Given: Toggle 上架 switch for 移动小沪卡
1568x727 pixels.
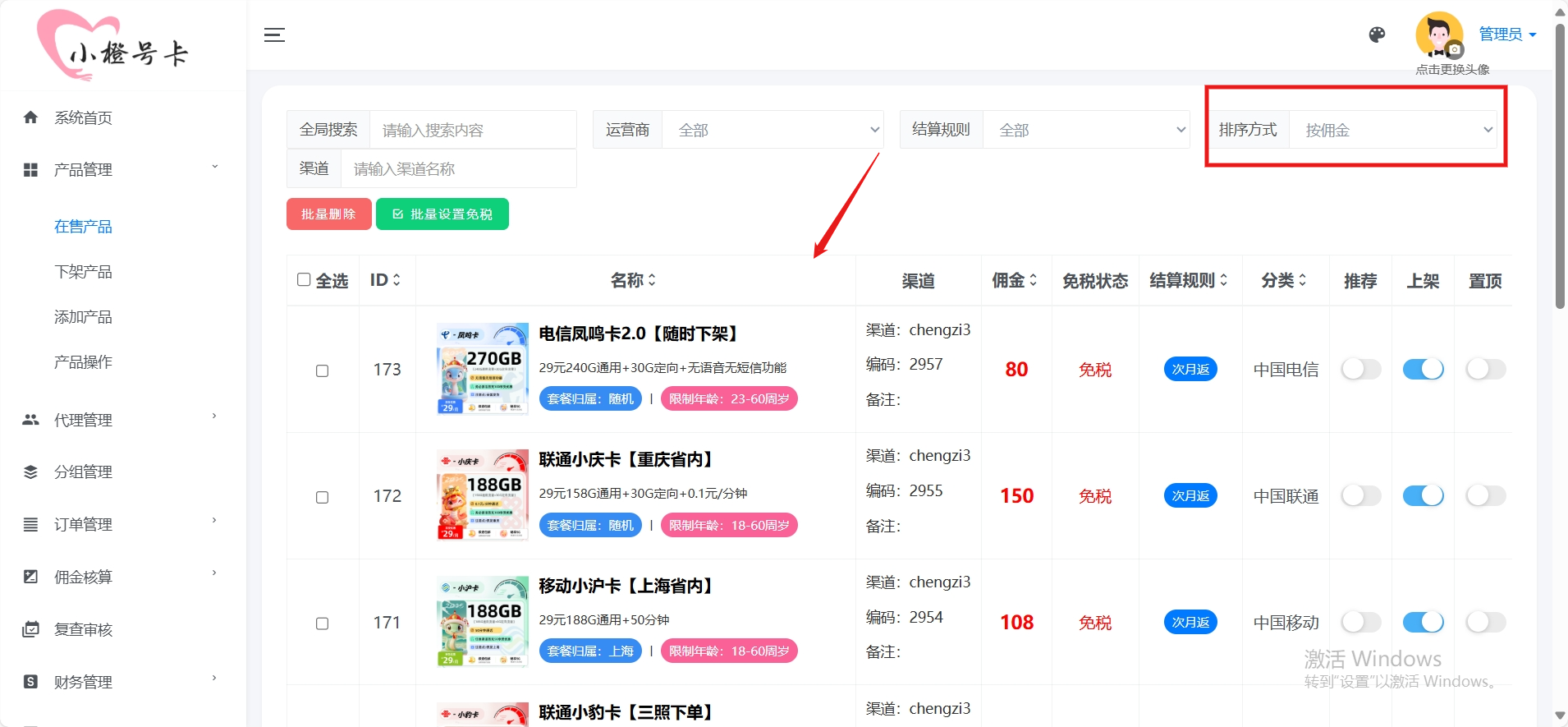Looking at the screenshot, I should coord(1423,622).
